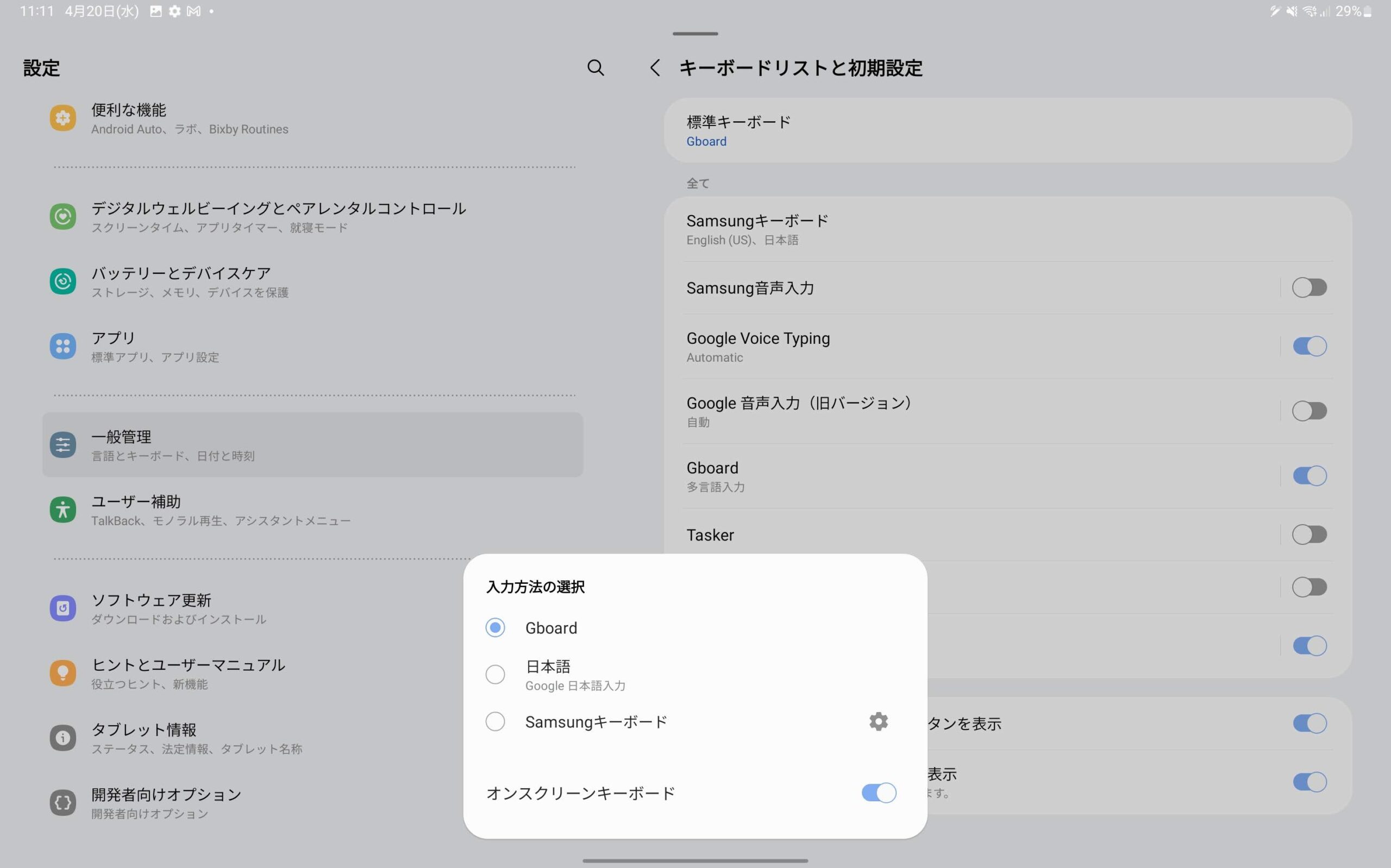Open タブレット情報 entry
The height and width of the screenshot is (868, 1391).
(313, 738)
